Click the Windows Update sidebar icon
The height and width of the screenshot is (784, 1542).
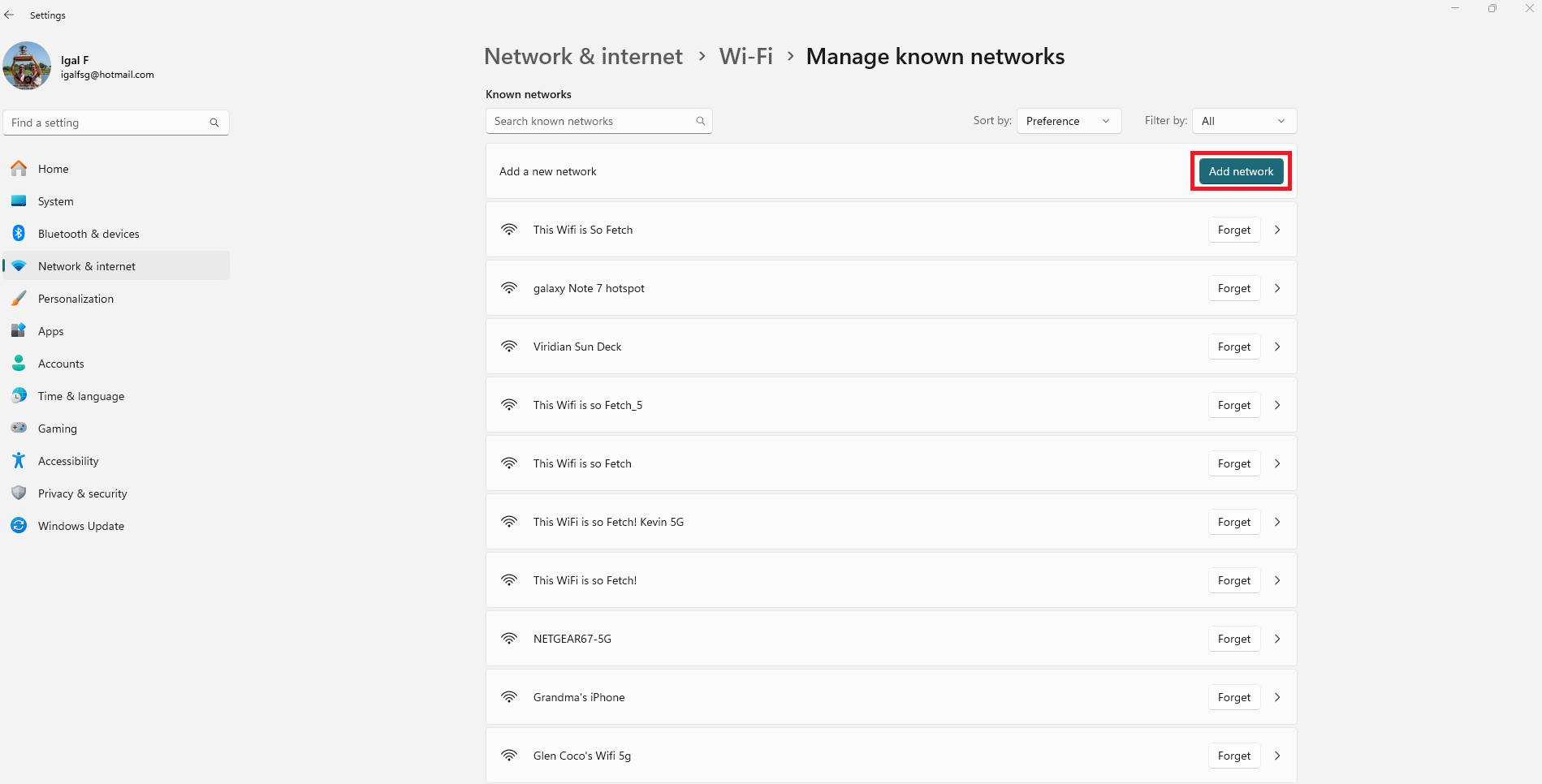[19, 526]
